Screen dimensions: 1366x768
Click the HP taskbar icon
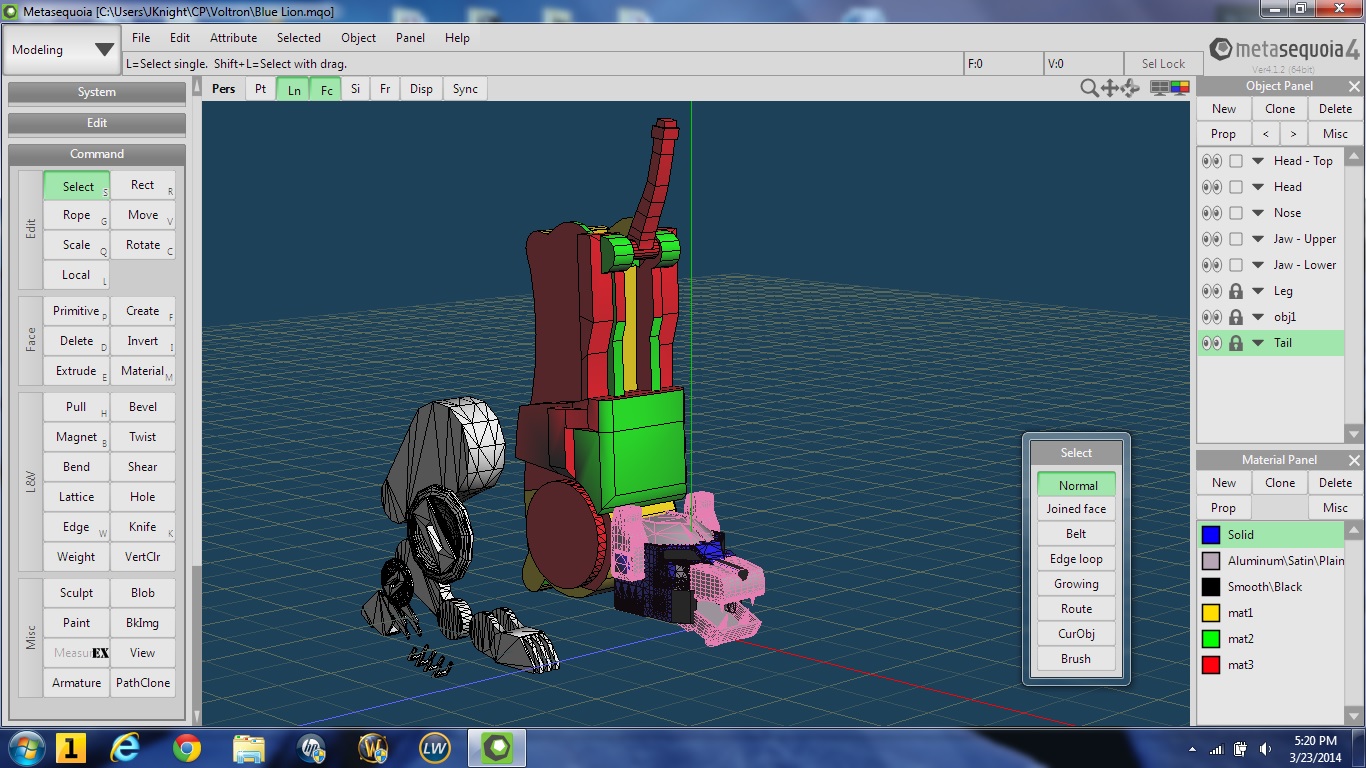click(311, 748)
